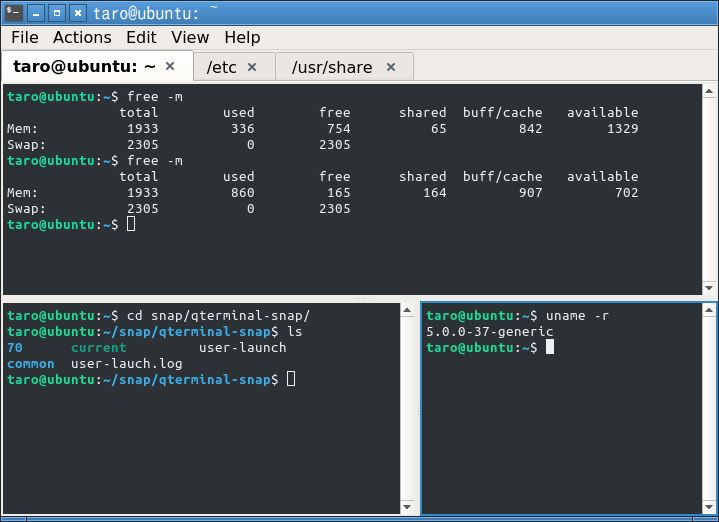Select the taro@ubuntu: ~ tab
The width and height of the screenshot is (719, 522).
(97, 66)
